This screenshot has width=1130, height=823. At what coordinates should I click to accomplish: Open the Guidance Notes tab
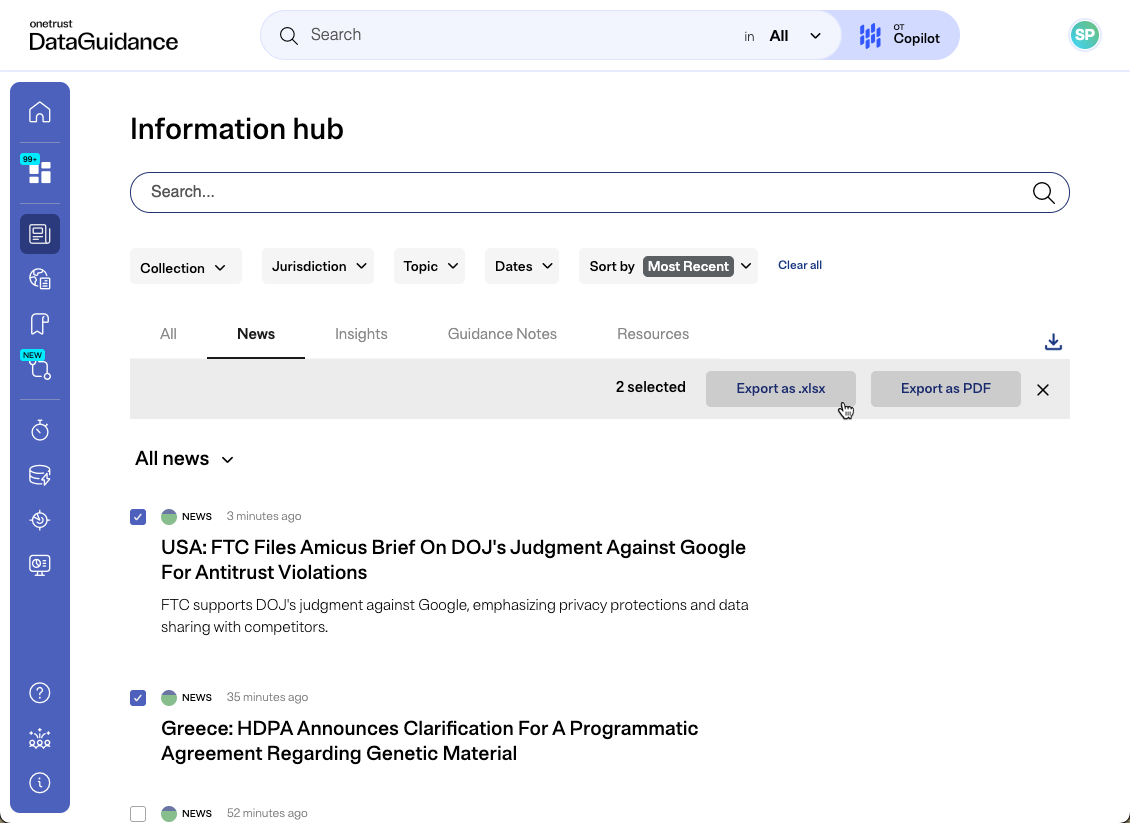click(x=502, y=334)
